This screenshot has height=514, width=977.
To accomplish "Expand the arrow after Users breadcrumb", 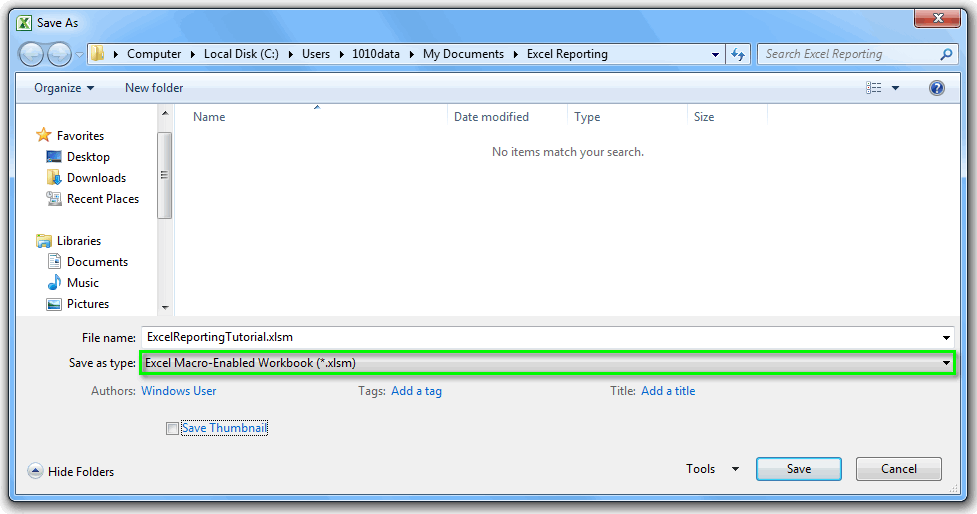I will (x=341, y=54).
